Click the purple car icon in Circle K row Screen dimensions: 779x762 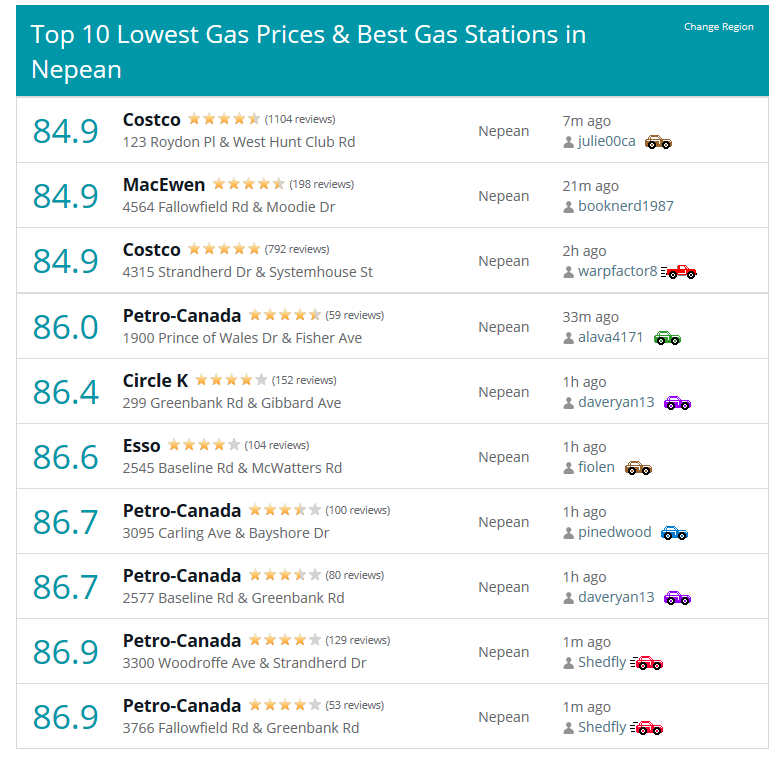click(x=677, y=403)
